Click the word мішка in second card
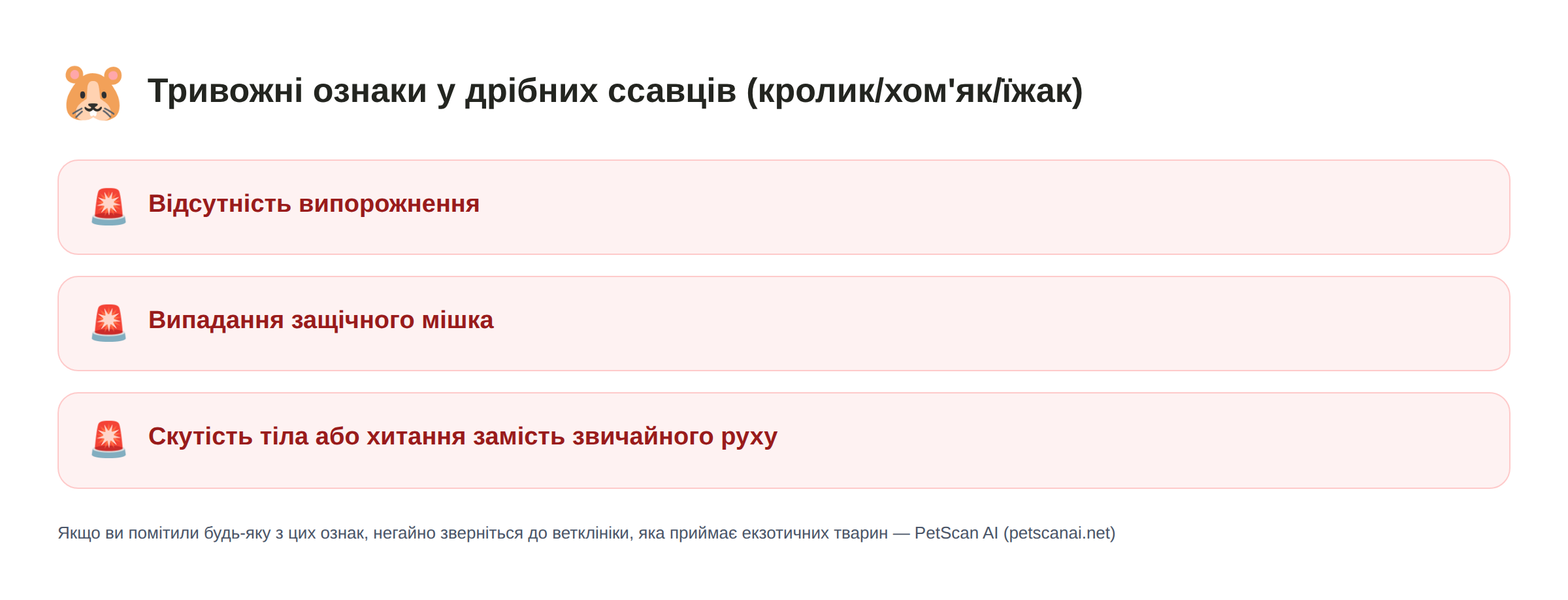This screenshot has height=600, width=1568. point(457,320)
